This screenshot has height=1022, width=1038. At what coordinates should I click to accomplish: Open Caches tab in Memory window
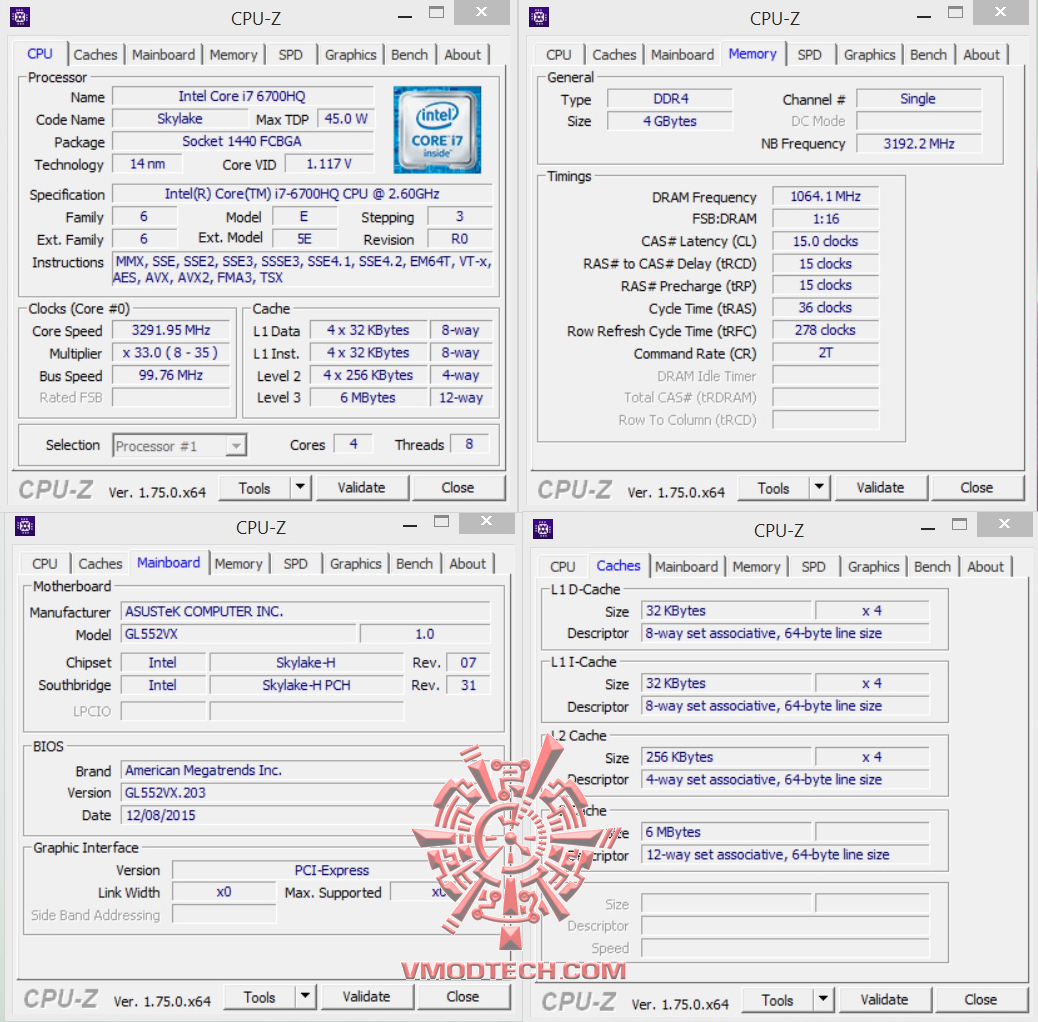click(x=614, y=55)
